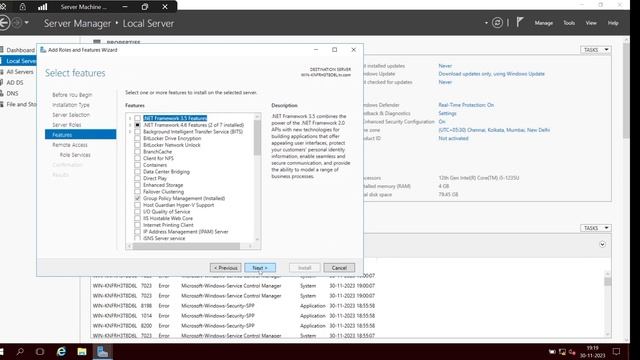The image size is (640, 360).
Task: Collapse the events section chevron
Action: pos(602,244)
